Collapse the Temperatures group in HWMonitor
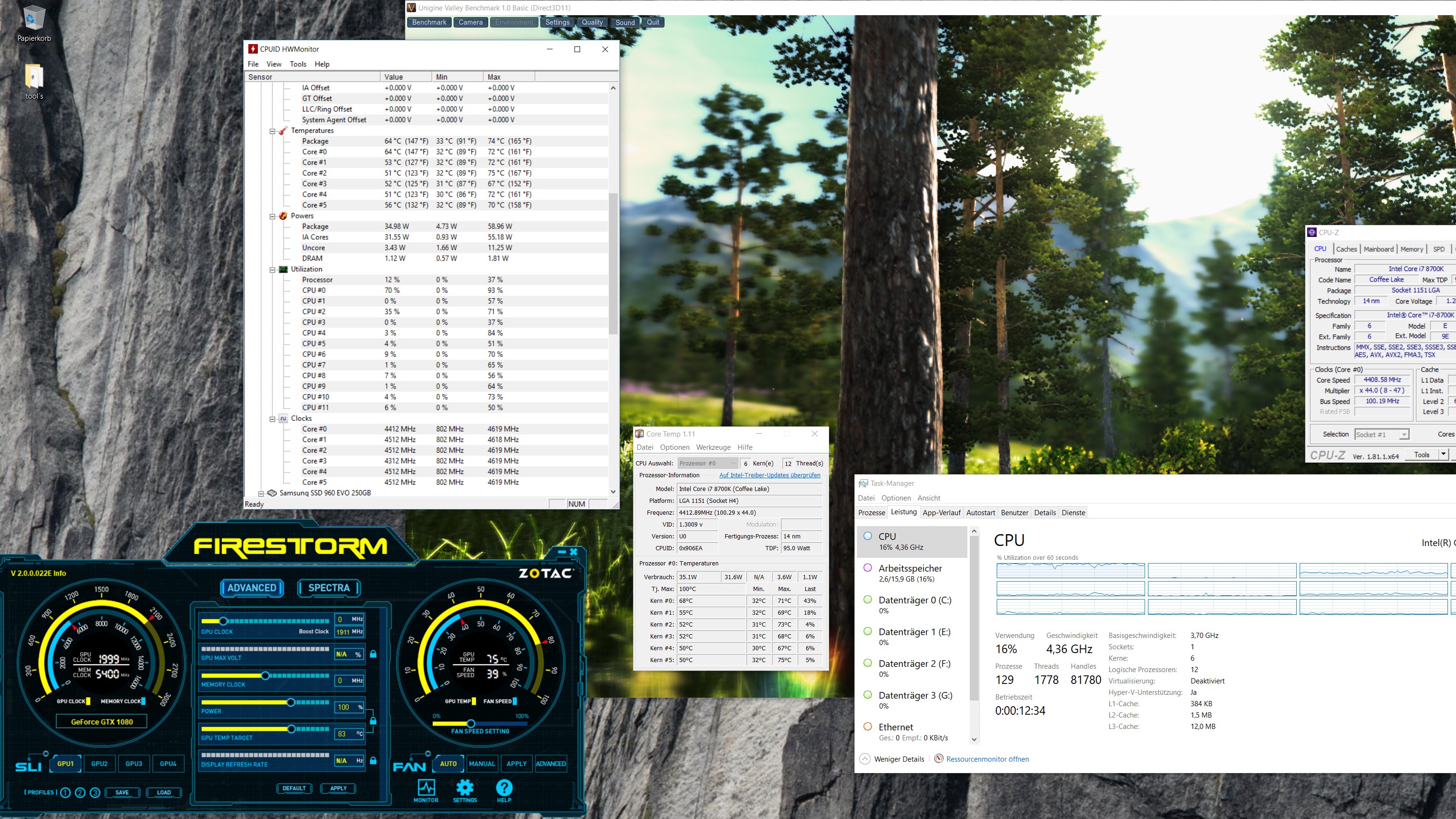This screenshot has height=819, width=1456. pos(272,131)
